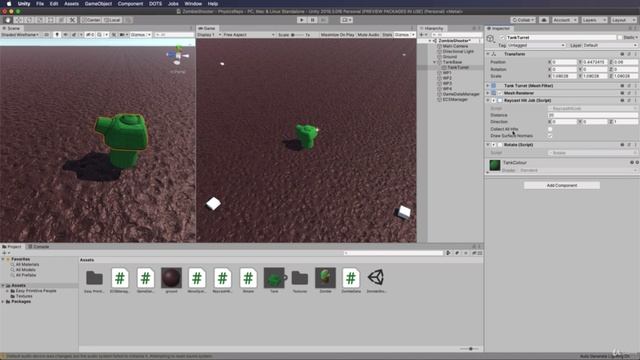Open the Layers dropdown
Viewport: 640px width, 360px height.
point(594,20)
